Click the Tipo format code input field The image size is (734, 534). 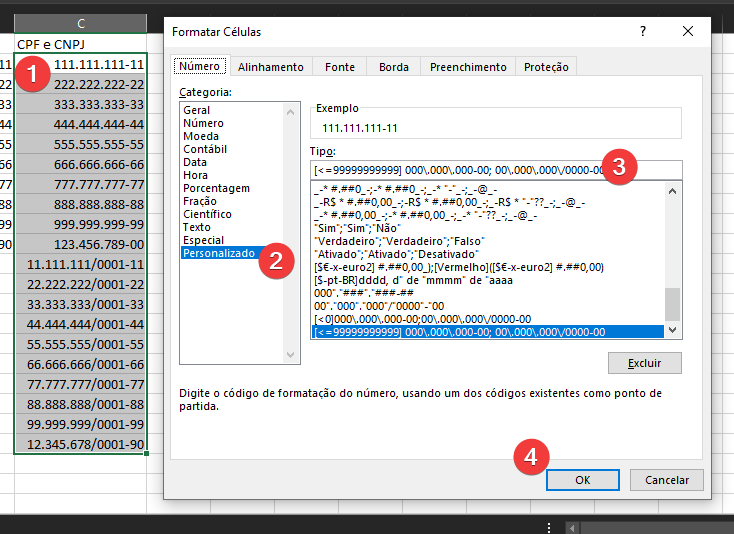click(496, 170)
